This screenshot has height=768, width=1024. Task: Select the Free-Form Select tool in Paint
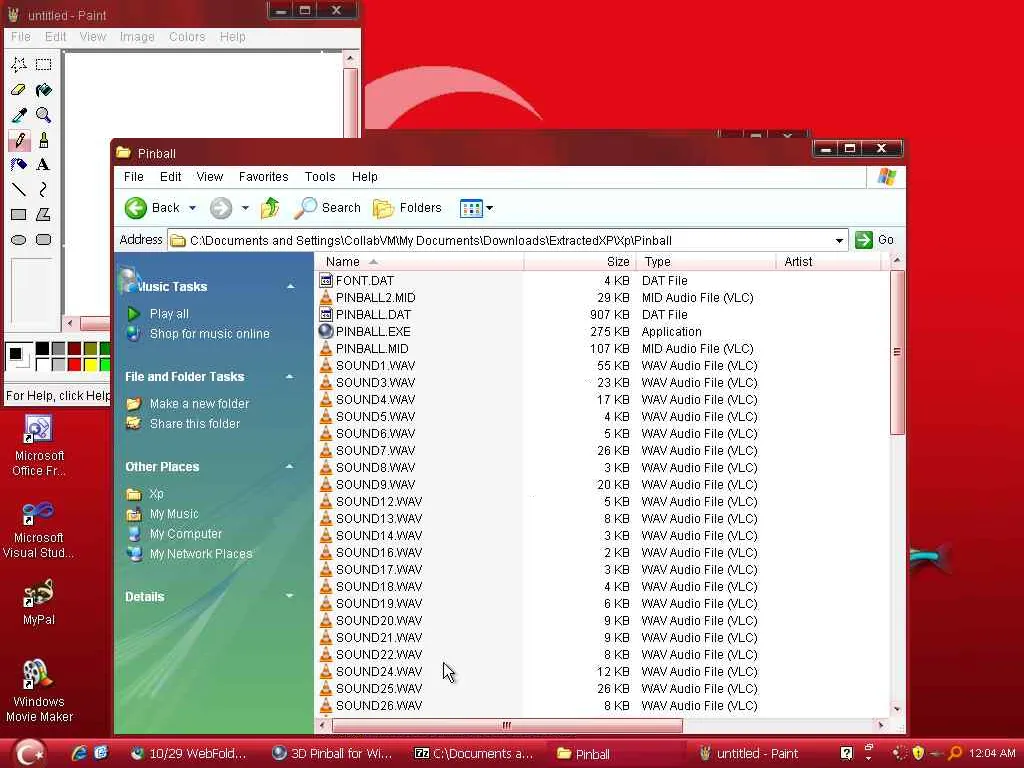19,64
